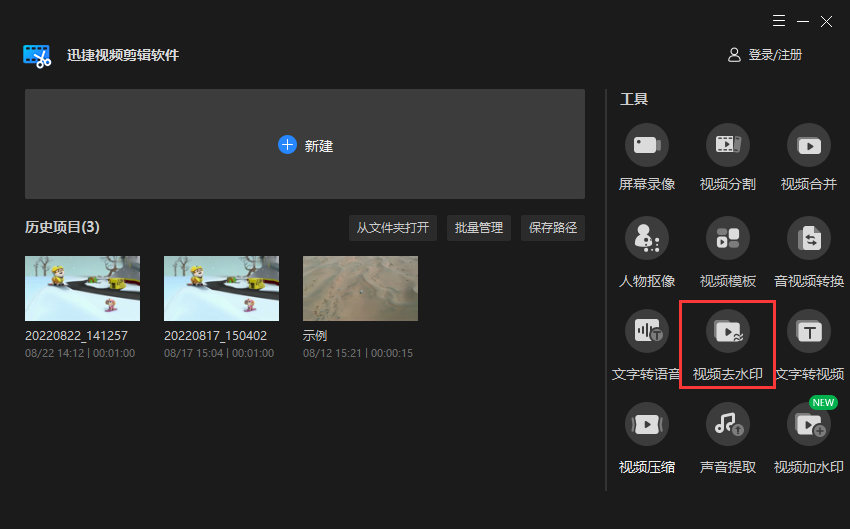850x529 pixels.
Task: Launch the 视频分割 video split tool
Action: click(x=727, y=146)
